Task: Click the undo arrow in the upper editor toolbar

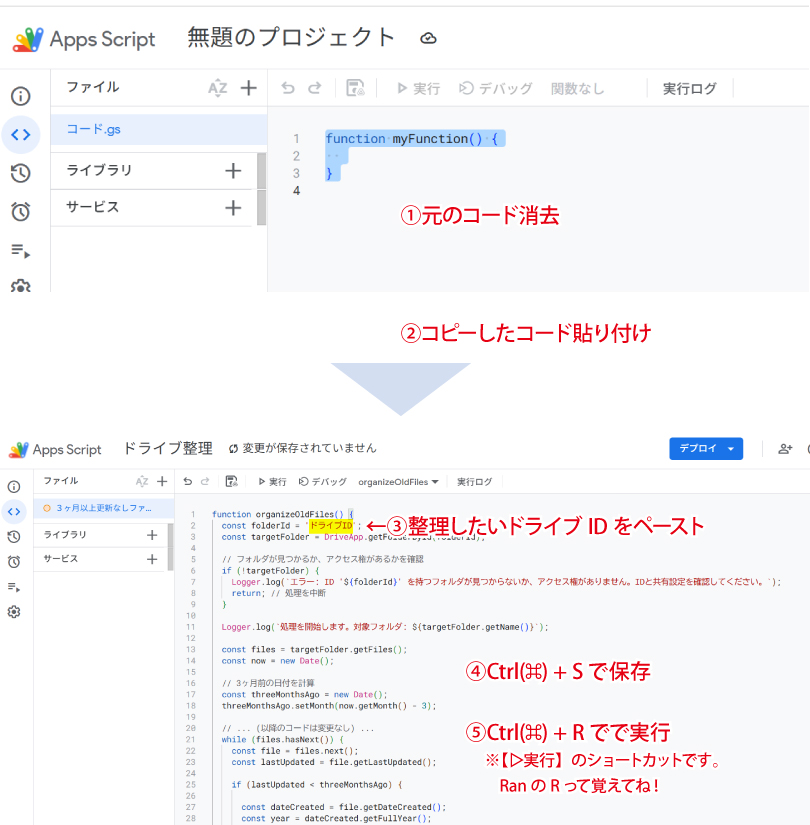Action: click(x=288, y=88)
